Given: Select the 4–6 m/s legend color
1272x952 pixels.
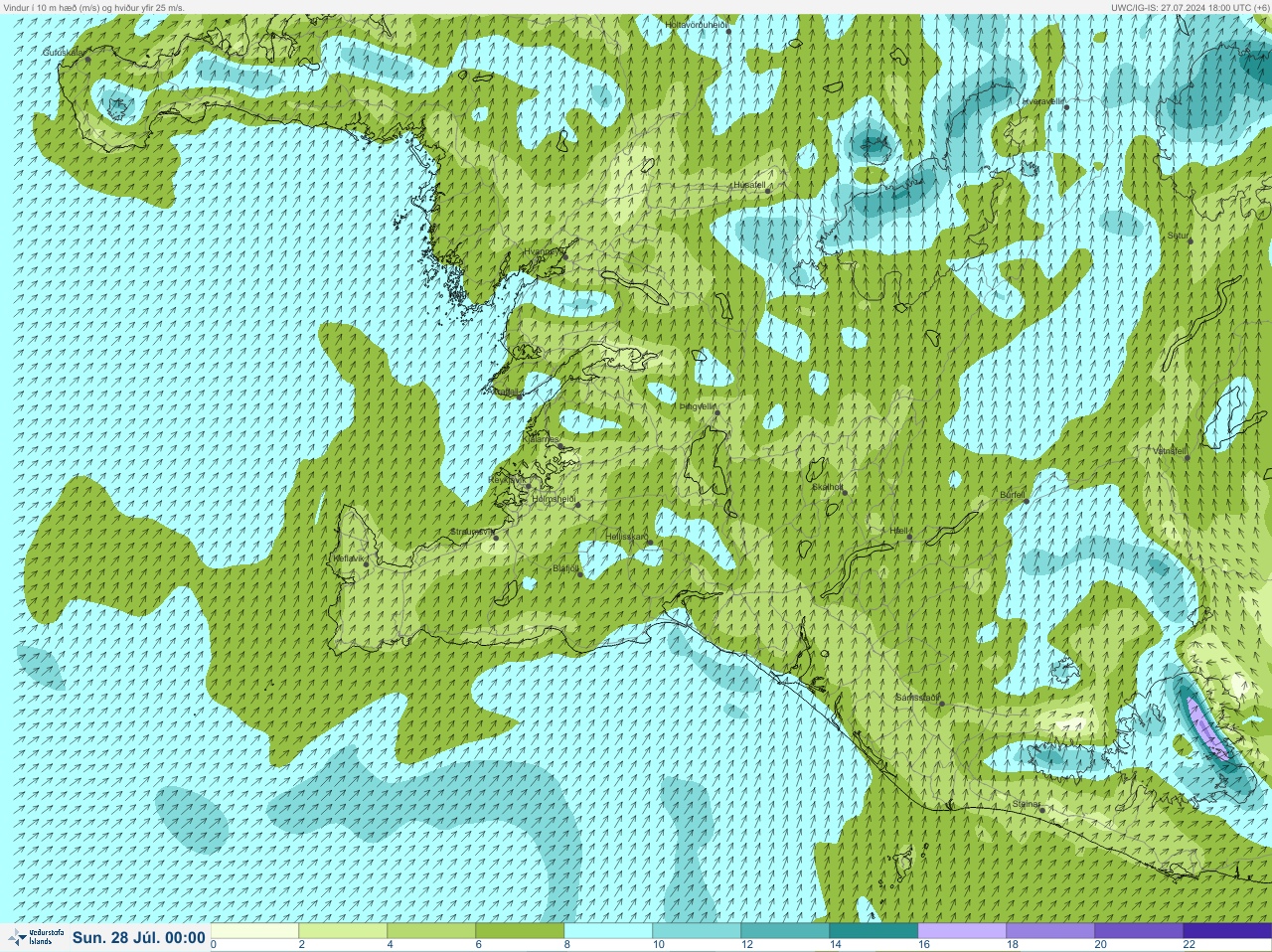Looking at the screenshot, I should point(431,931).
